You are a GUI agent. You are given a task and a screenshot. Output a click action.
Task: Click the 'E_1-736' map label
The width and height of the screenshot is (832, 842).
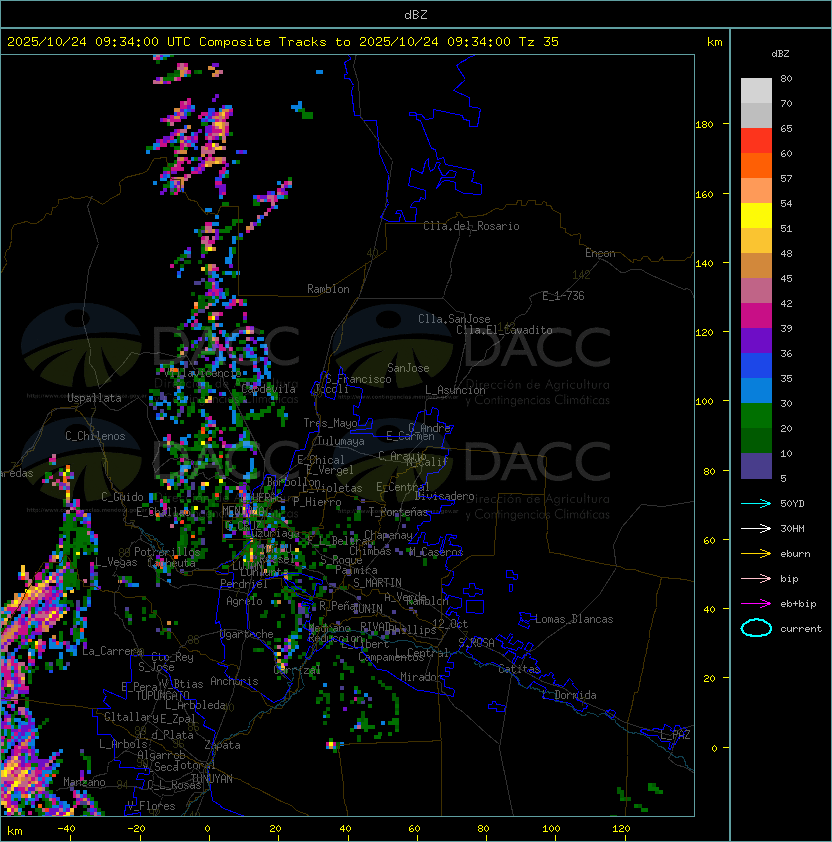point(563,296)
